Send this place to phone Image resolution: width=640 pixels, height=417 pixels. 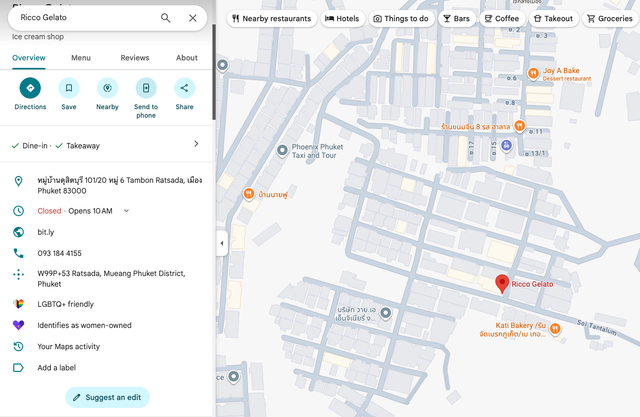[146, 88]
